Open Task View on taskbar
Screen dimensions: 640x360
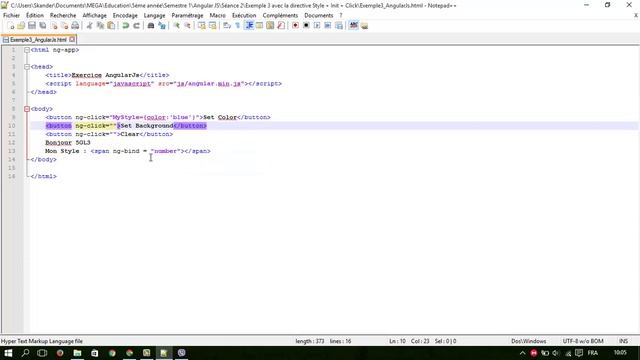(42, 353)
